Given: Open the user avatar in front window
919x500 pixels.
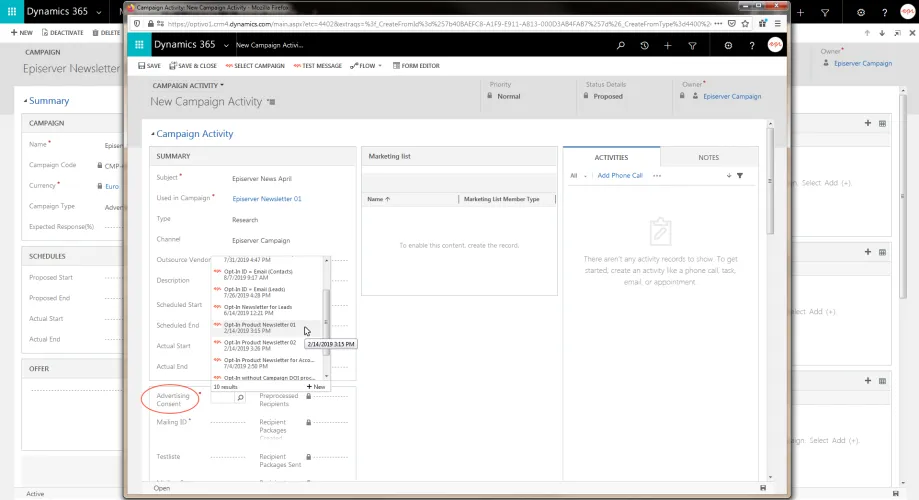Looking at the screenshot, I should click(x=775, y=45).
